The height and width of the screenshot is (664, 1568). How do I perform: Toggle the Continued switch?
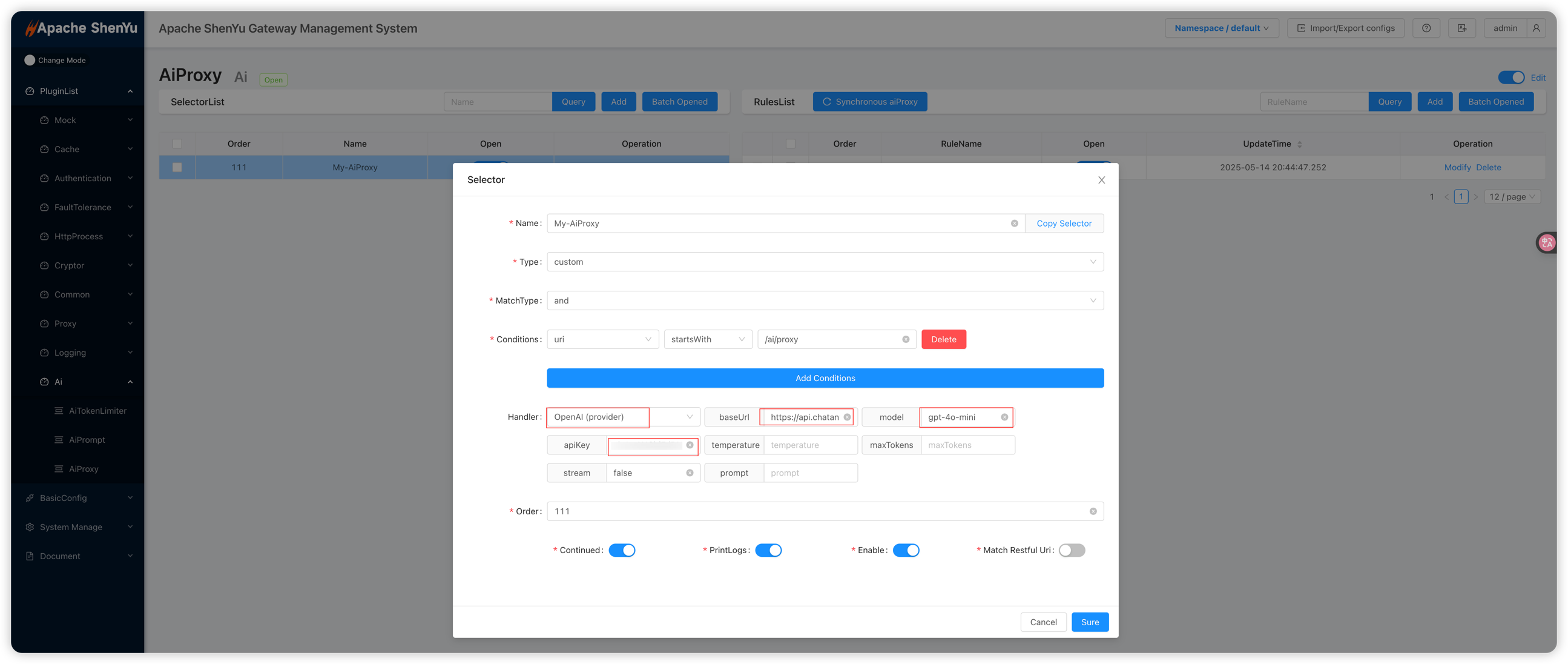(x=622, y=550)
